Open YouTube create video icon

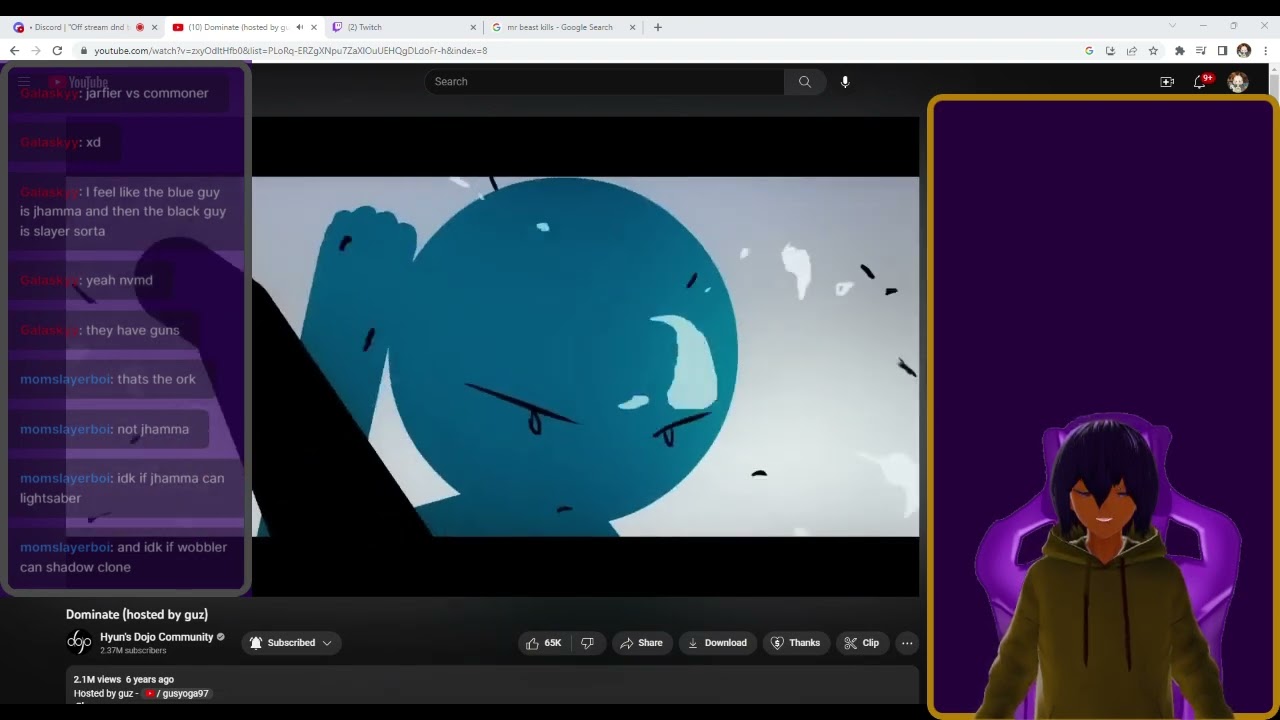1167,82
